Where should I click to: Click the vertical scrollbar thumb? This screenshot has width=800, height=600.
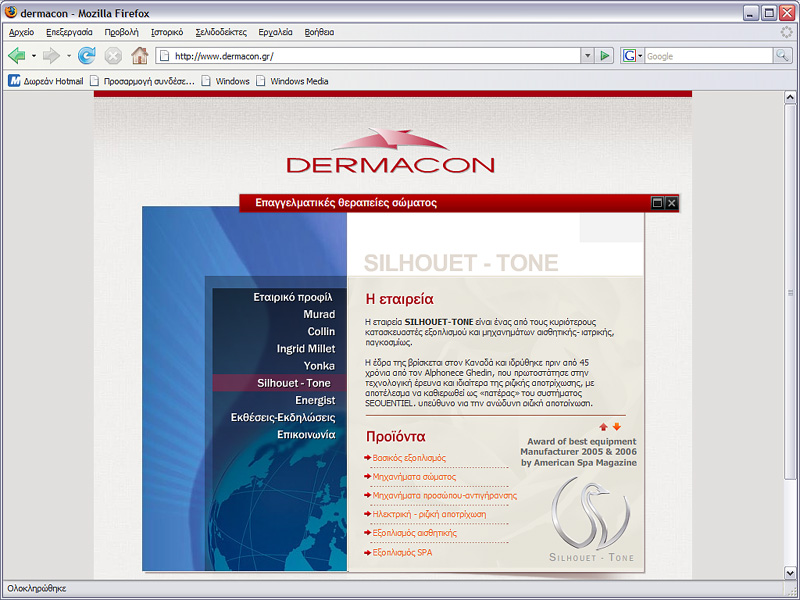[x=790, y=292]
